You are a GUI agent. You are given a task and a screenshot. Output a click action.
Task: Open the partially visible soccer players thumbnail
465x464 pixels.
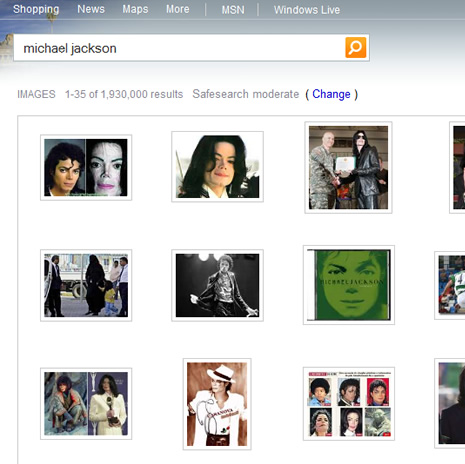[x=450, y=285]
